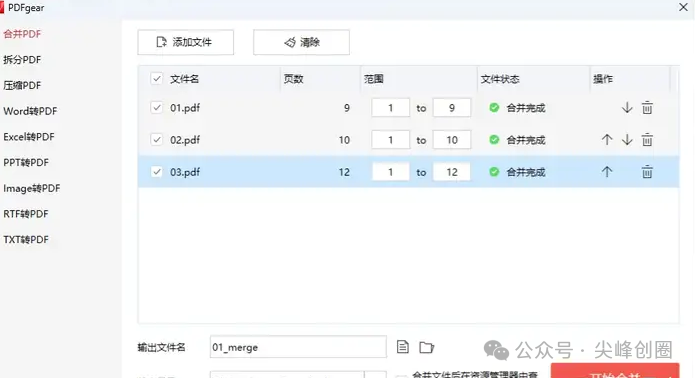Viewport: 695px width, 378px height.
Task: Click the 01_merge output filename field
Action: [298, 347]
